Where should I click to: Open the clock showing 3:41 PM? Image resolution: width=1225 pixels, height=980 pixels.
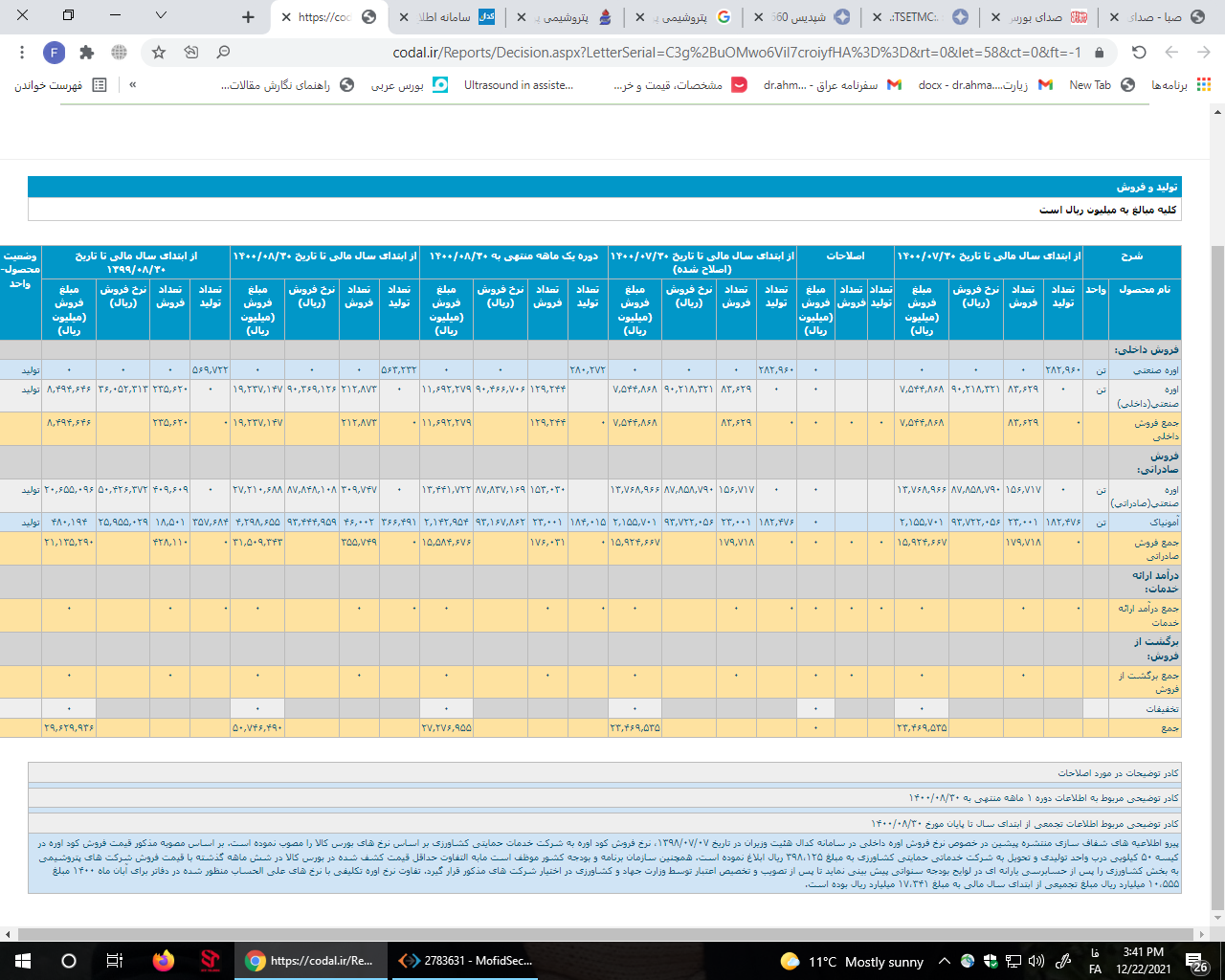(1144, 961)
